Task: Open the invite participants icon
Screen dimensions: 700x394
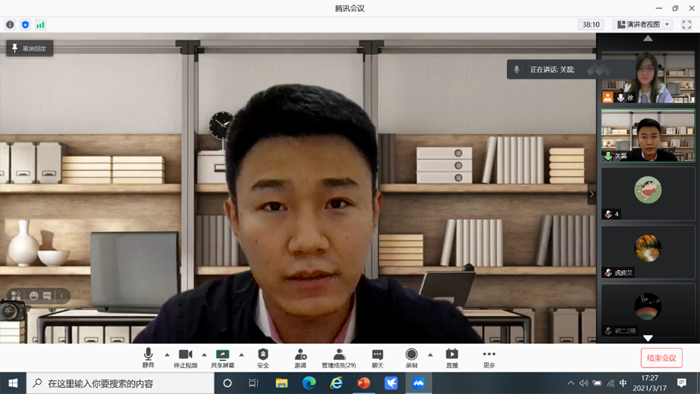Action: [x=300, y=358]
